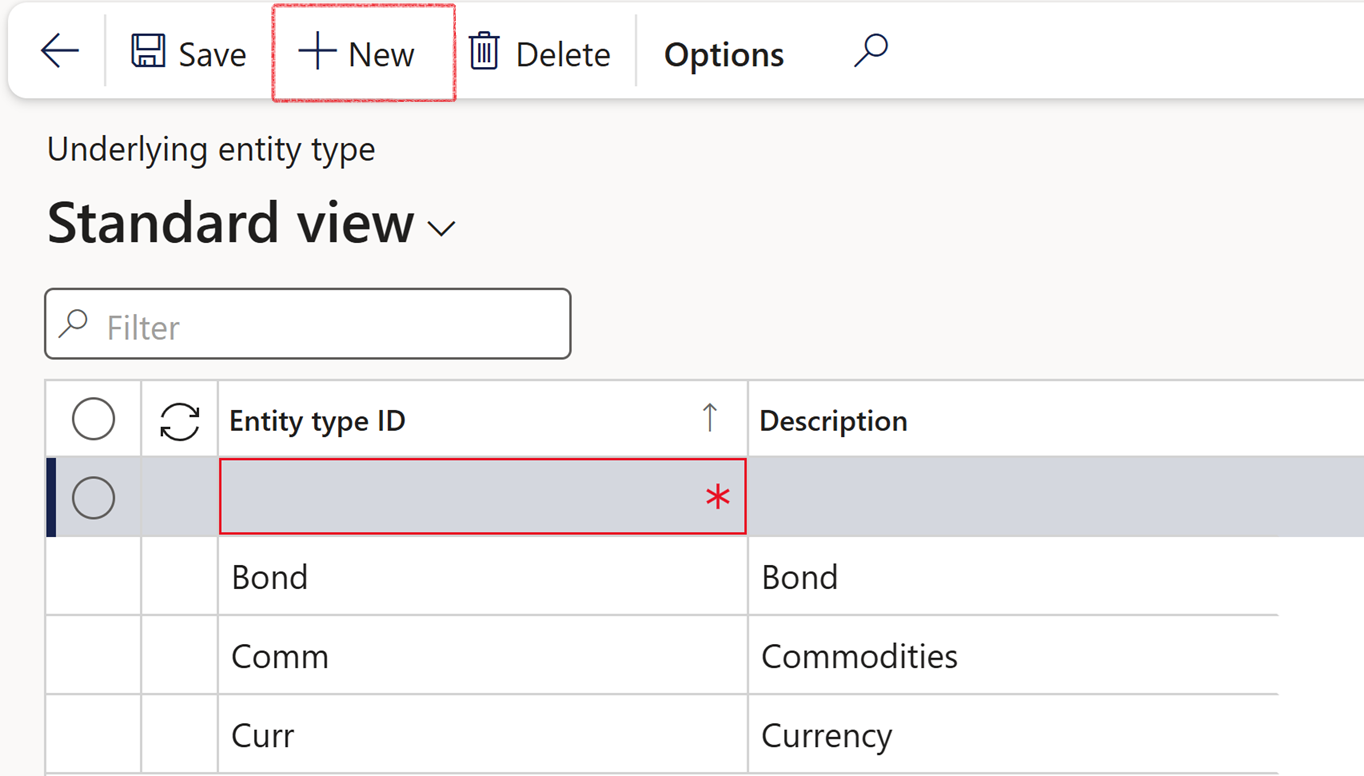Click the Description column header
The image size is (1364, 776).
833,421
